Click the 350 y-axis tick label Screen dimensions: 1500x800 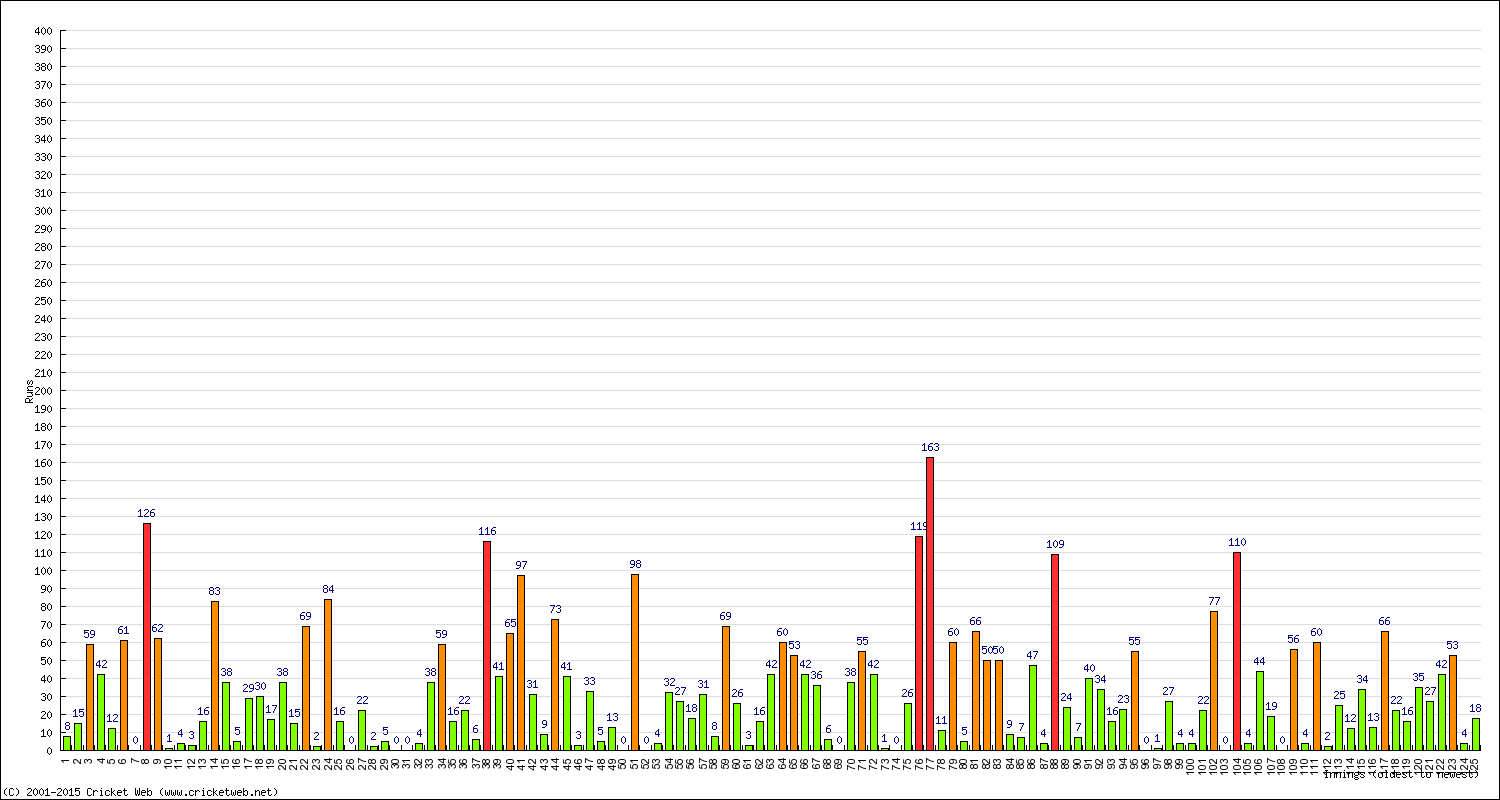tap(42, 121)
